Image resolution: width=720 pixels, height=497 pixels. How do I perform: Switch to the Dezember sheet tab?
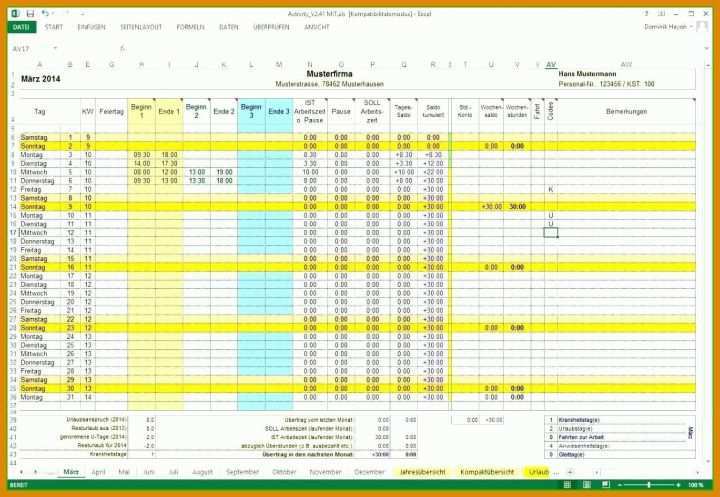(x=369, y=472)
